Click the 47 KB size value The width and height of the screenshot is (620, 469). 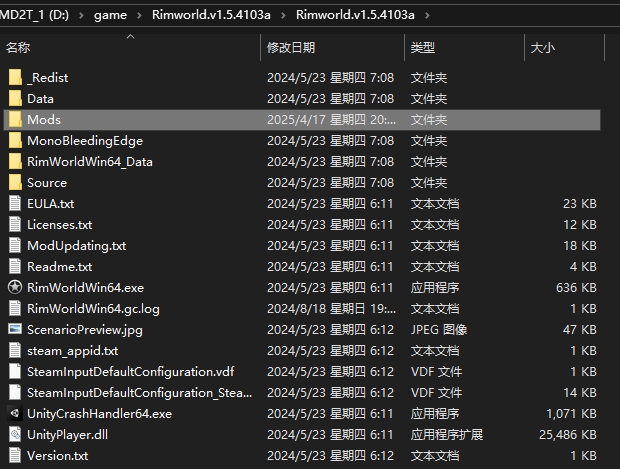(x=580, y=329)
